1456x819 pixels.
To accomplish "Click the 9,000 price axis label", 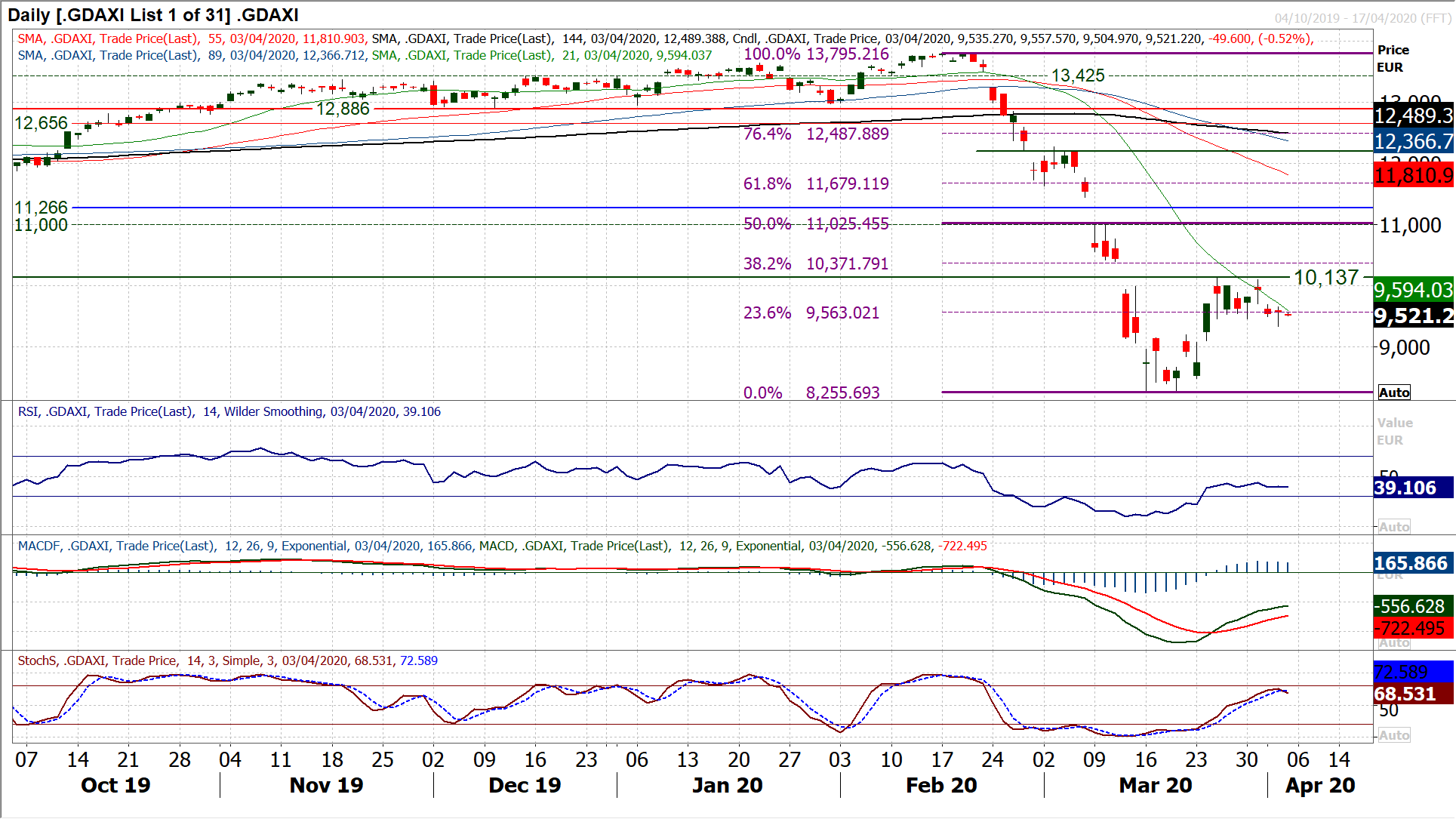I will (x=1405, y=348).
